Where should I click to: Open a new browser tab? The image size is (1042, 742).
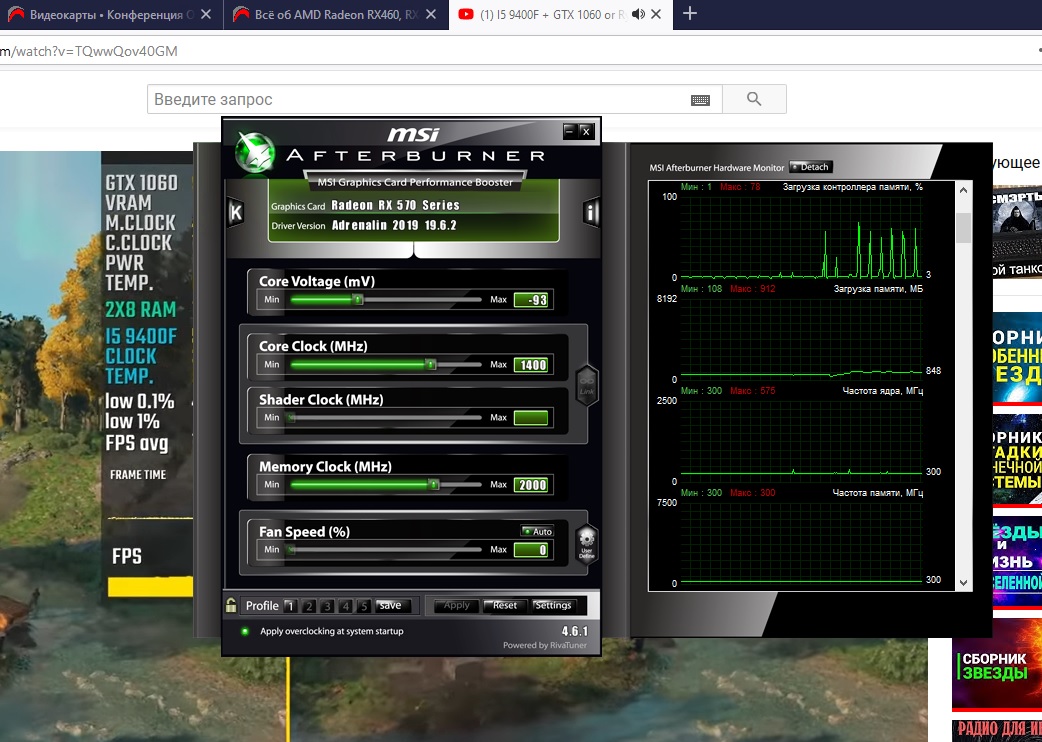point(690,13)
